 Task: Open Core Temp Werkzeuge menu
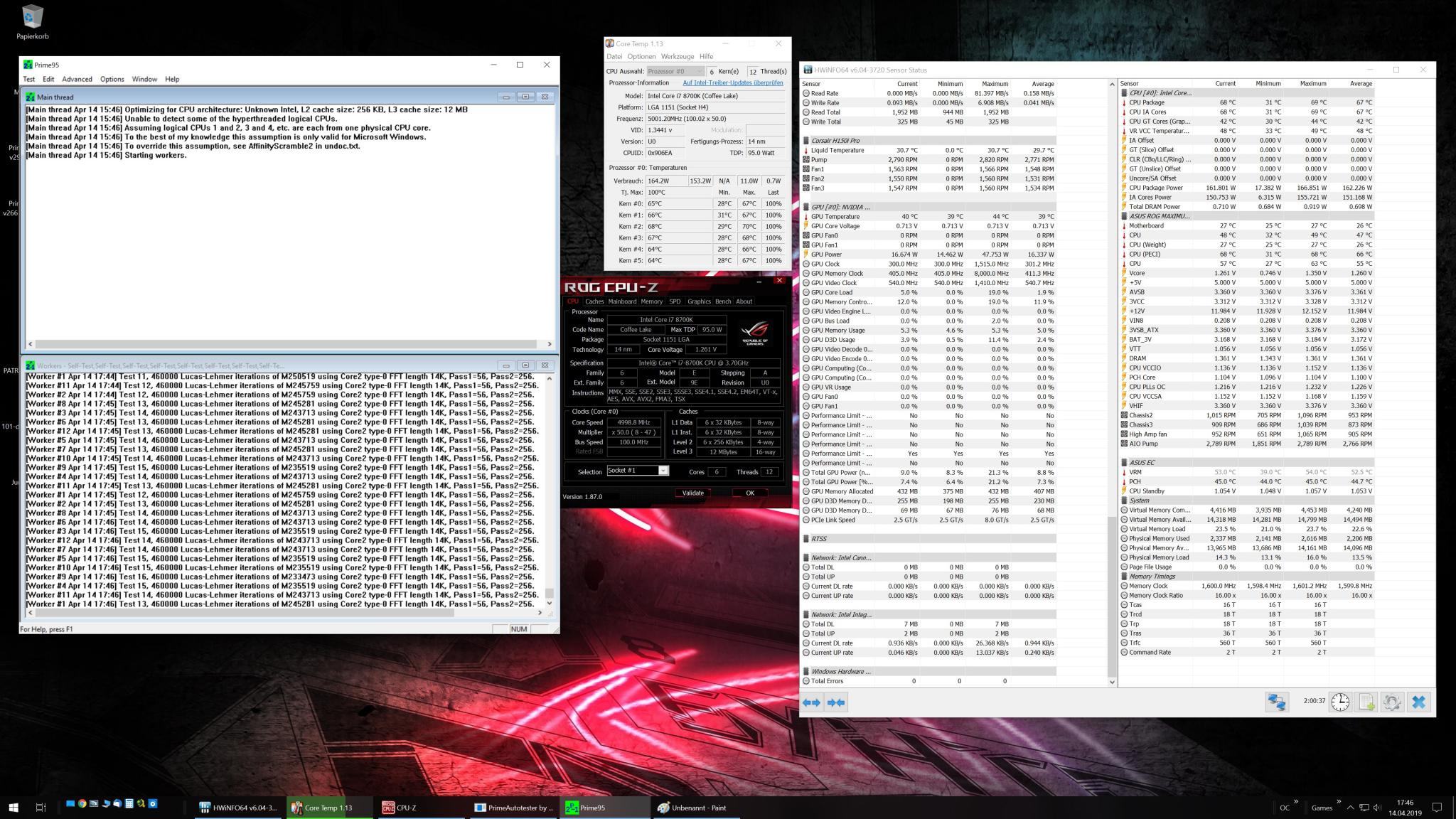click(x=677, y=56)
